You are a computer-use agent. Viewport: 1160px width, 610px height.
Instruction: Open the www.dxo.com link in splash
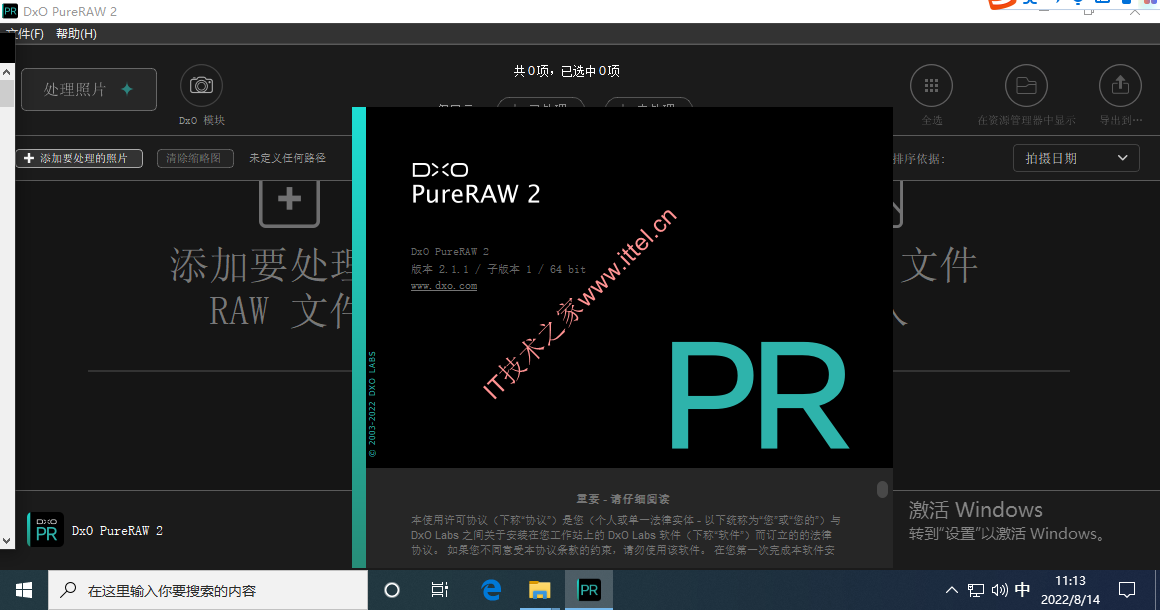coord(444,285)
